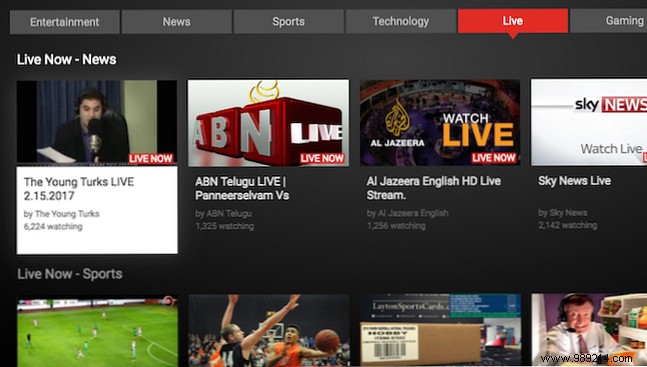Select the Live tab
This screenshot has width=647, height=367.
point(513,21)
